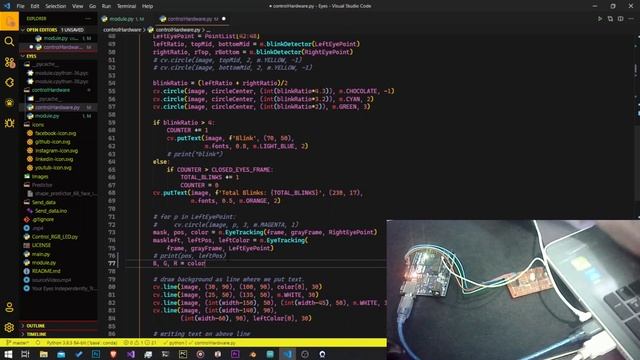Open Send_data.ino file
The width and height of the screenshot is (640, 360).
click(58, 211)
